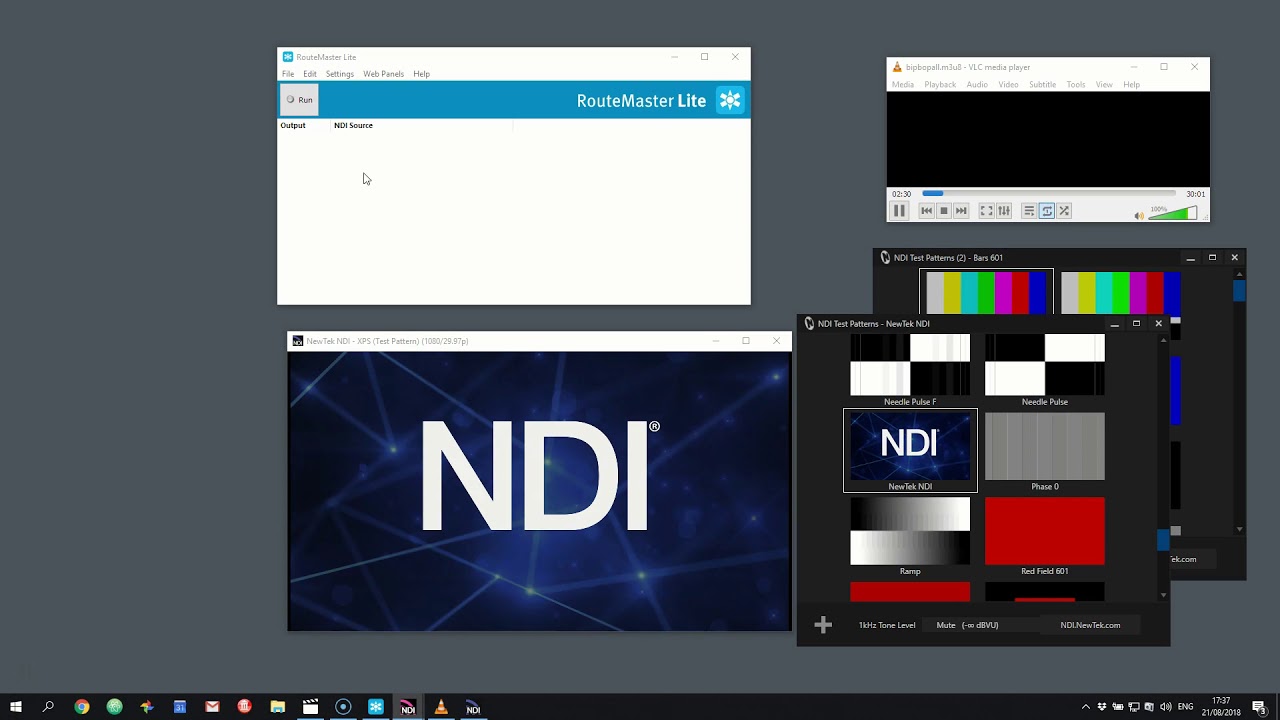The image size is (1280, 720).
Task: Stop playback in VLC
Action: pos(943,211)
